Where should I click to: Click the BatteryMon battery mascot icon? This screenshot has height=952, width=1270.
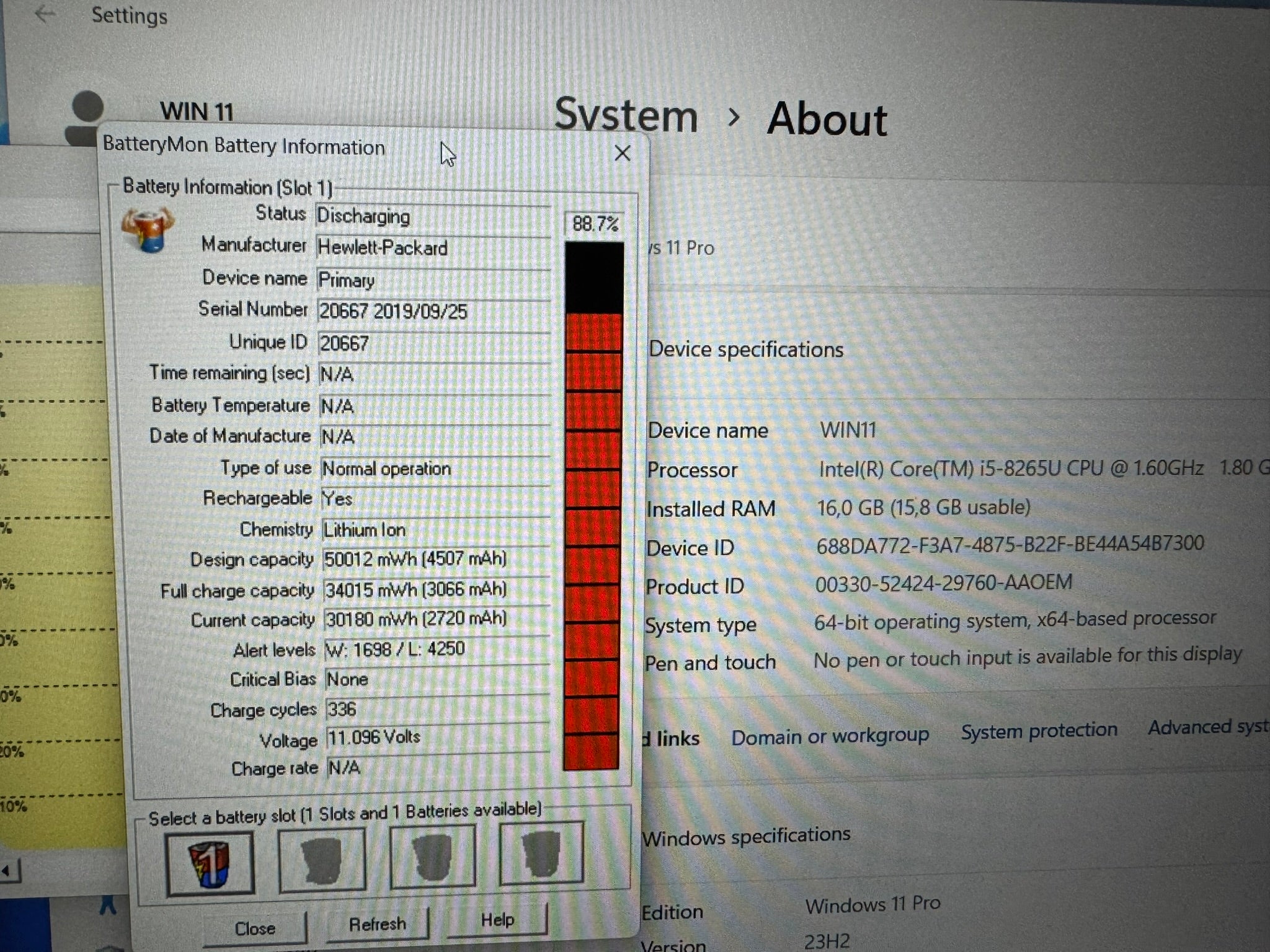(x=148, y=231)
